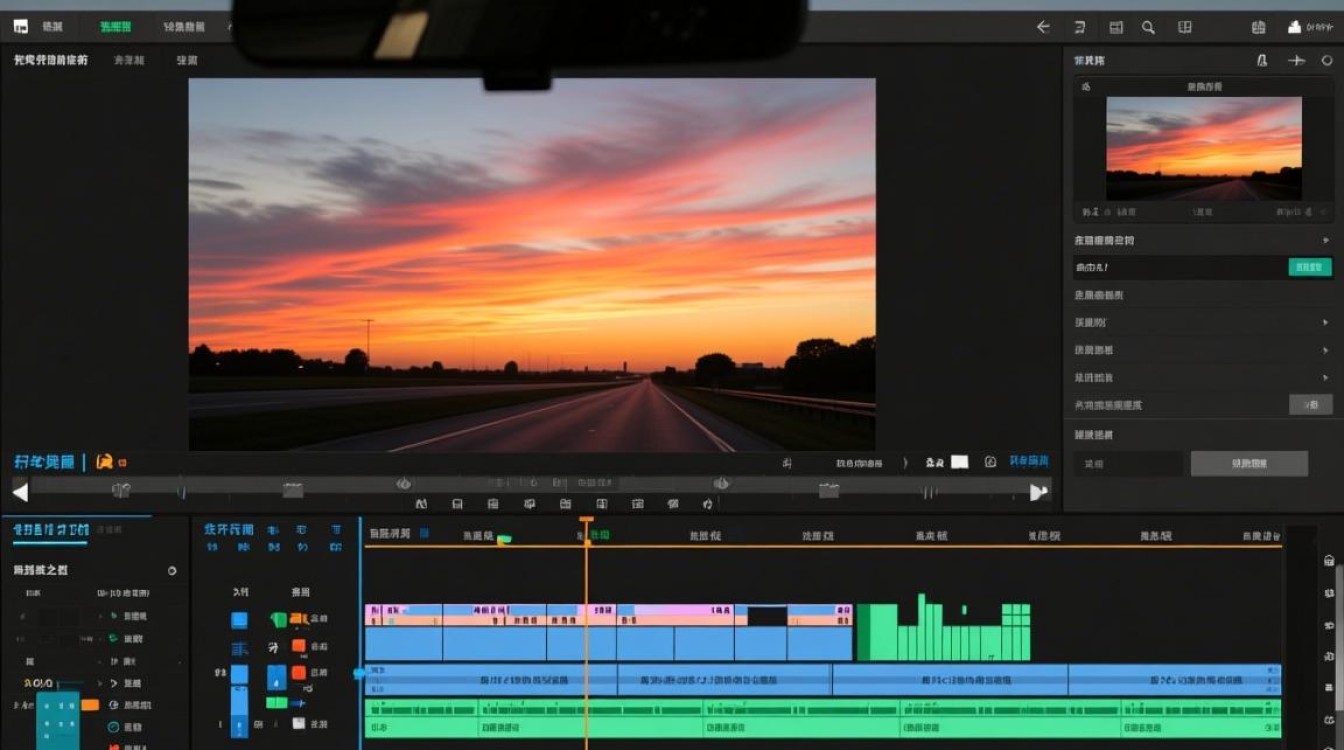Click the book-style layout icon beside the magnifier

1184,27
